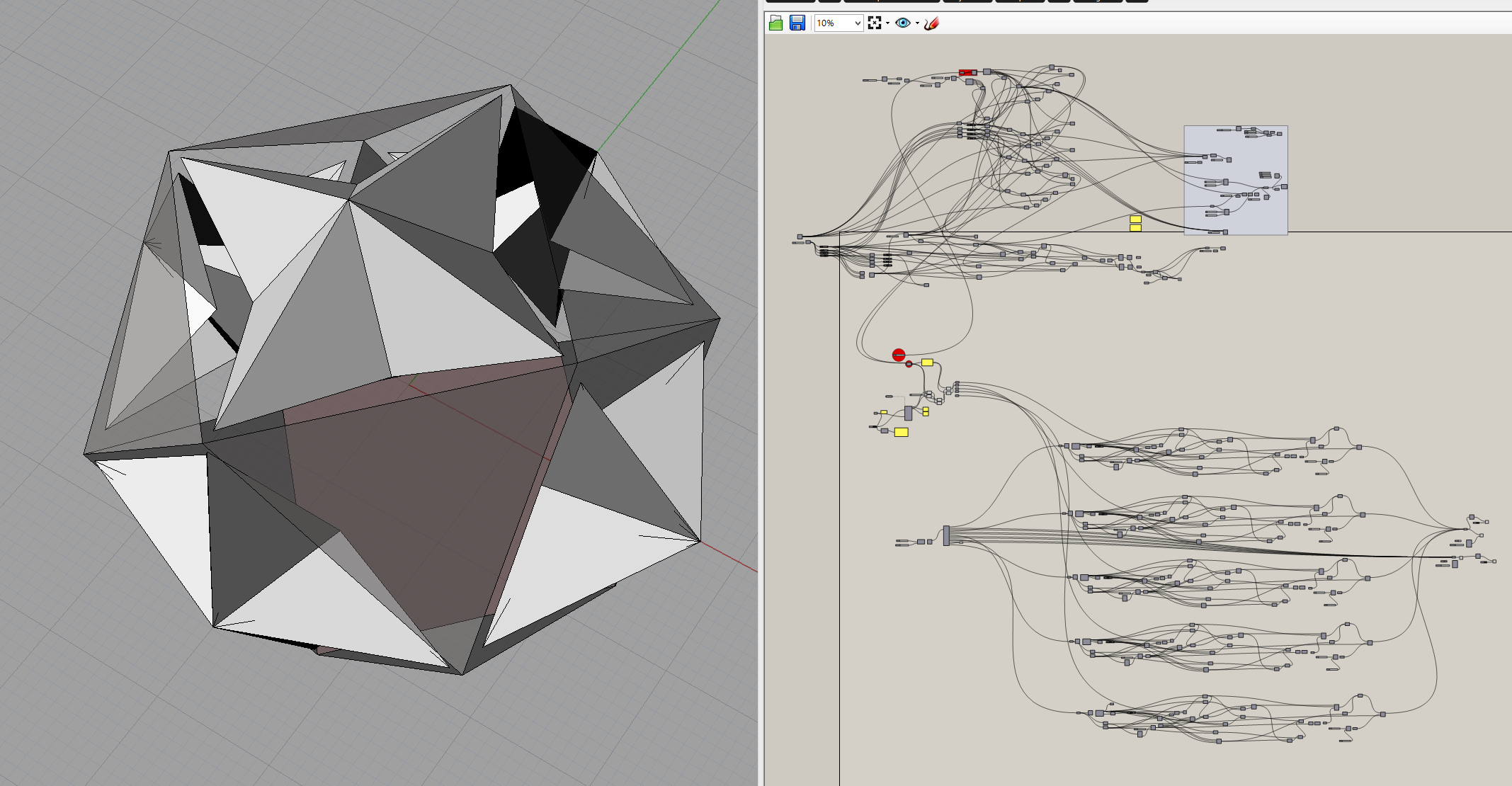Viewport: 1512px width, 786px height.
Task: Save the definition with the blue floppy icon
Action: (797, 23)
